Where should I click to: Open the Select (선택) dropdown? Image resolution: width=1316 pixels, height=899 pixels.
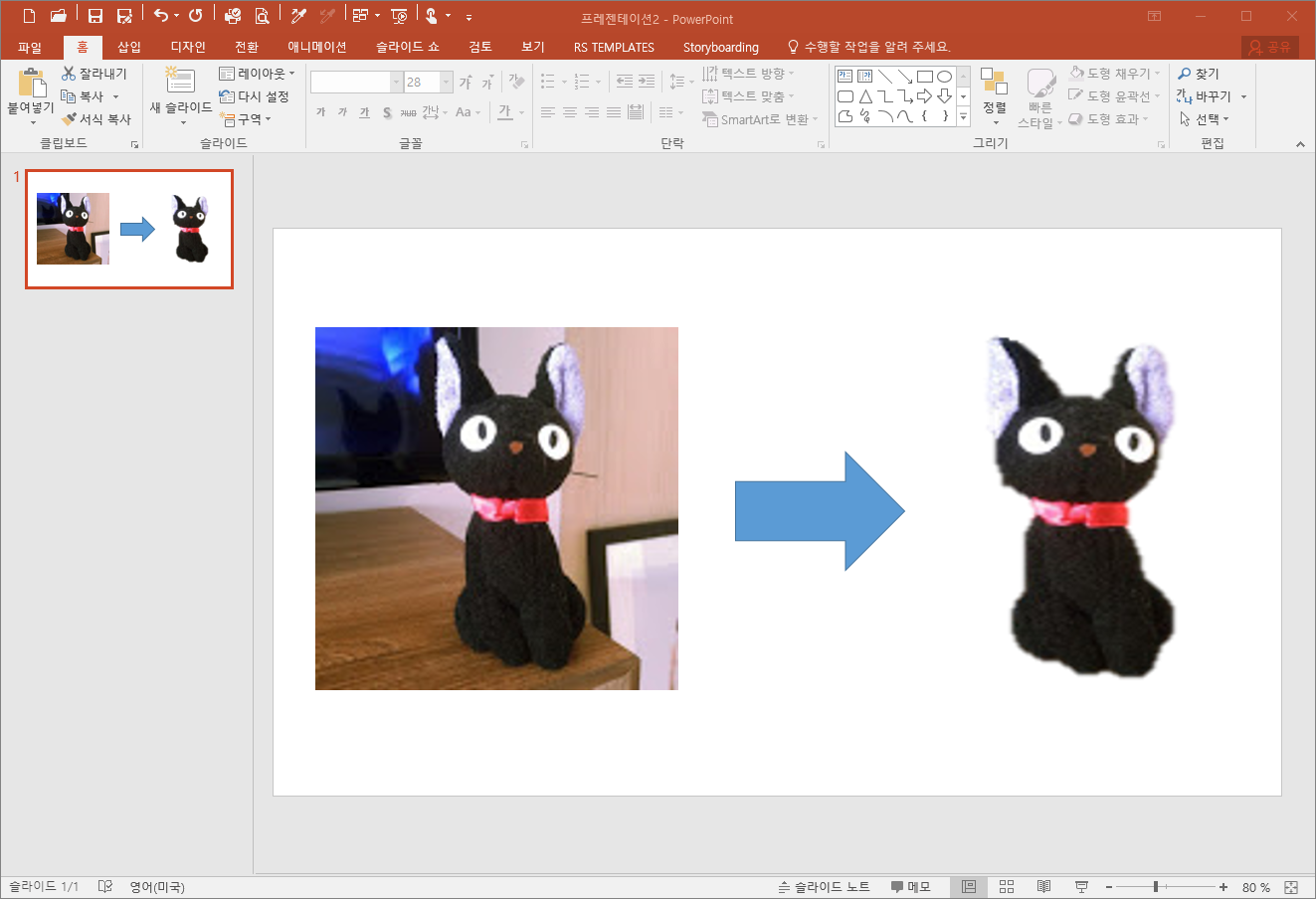tap(1205, 119)
